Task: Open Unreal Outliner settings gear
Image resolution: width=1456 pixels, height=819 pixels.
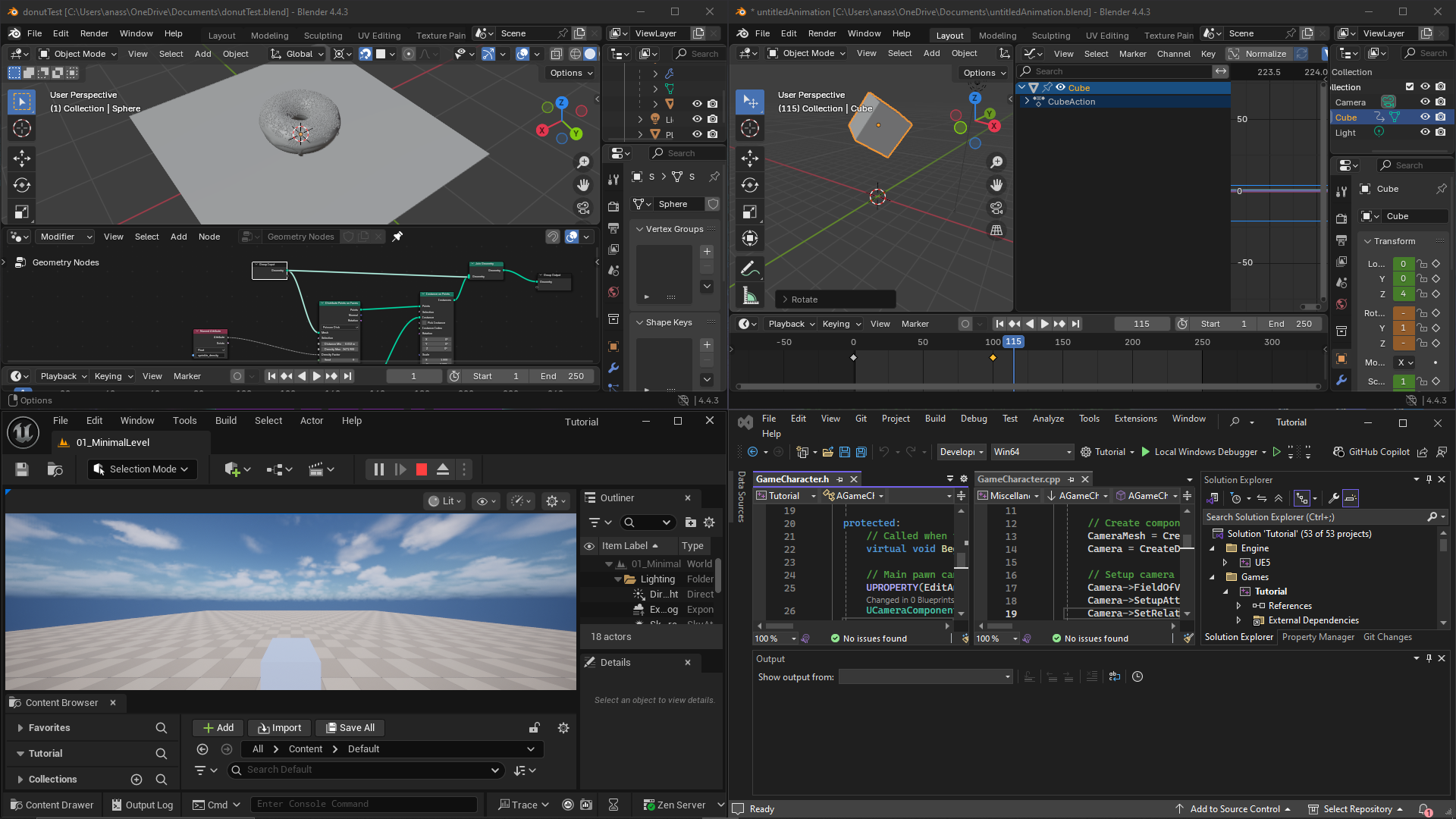Action: click(x=709, y=522)
